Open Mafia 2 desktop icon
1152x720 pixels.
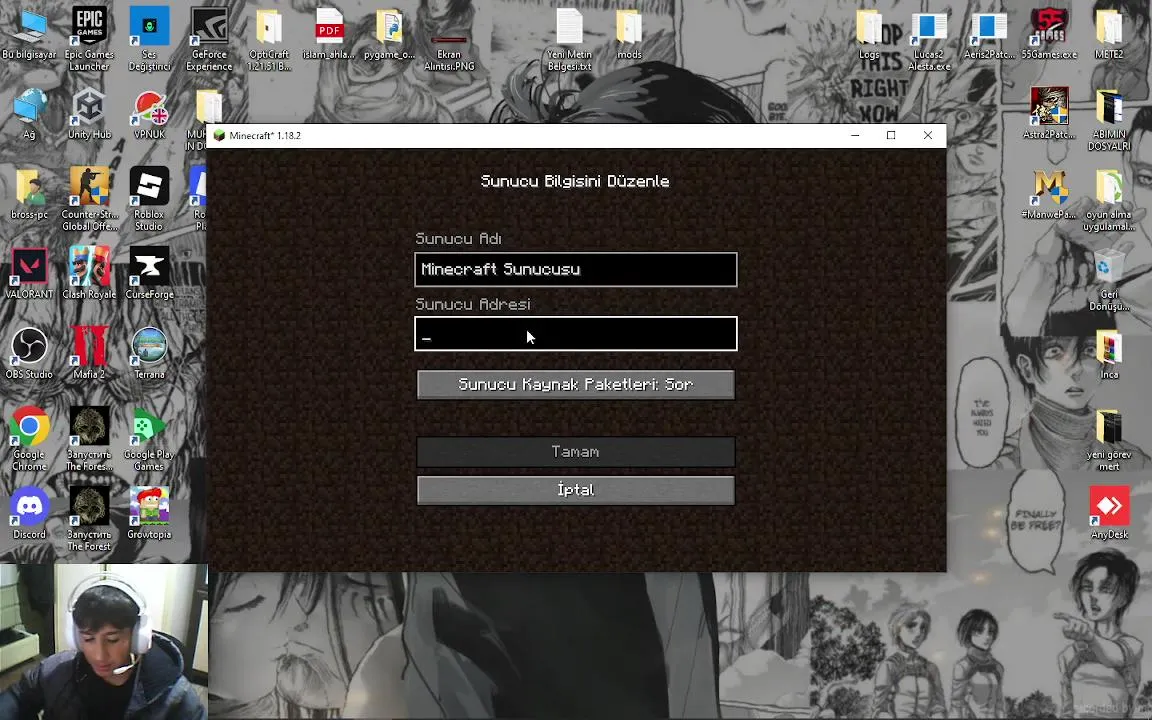(x=89, y=353)
